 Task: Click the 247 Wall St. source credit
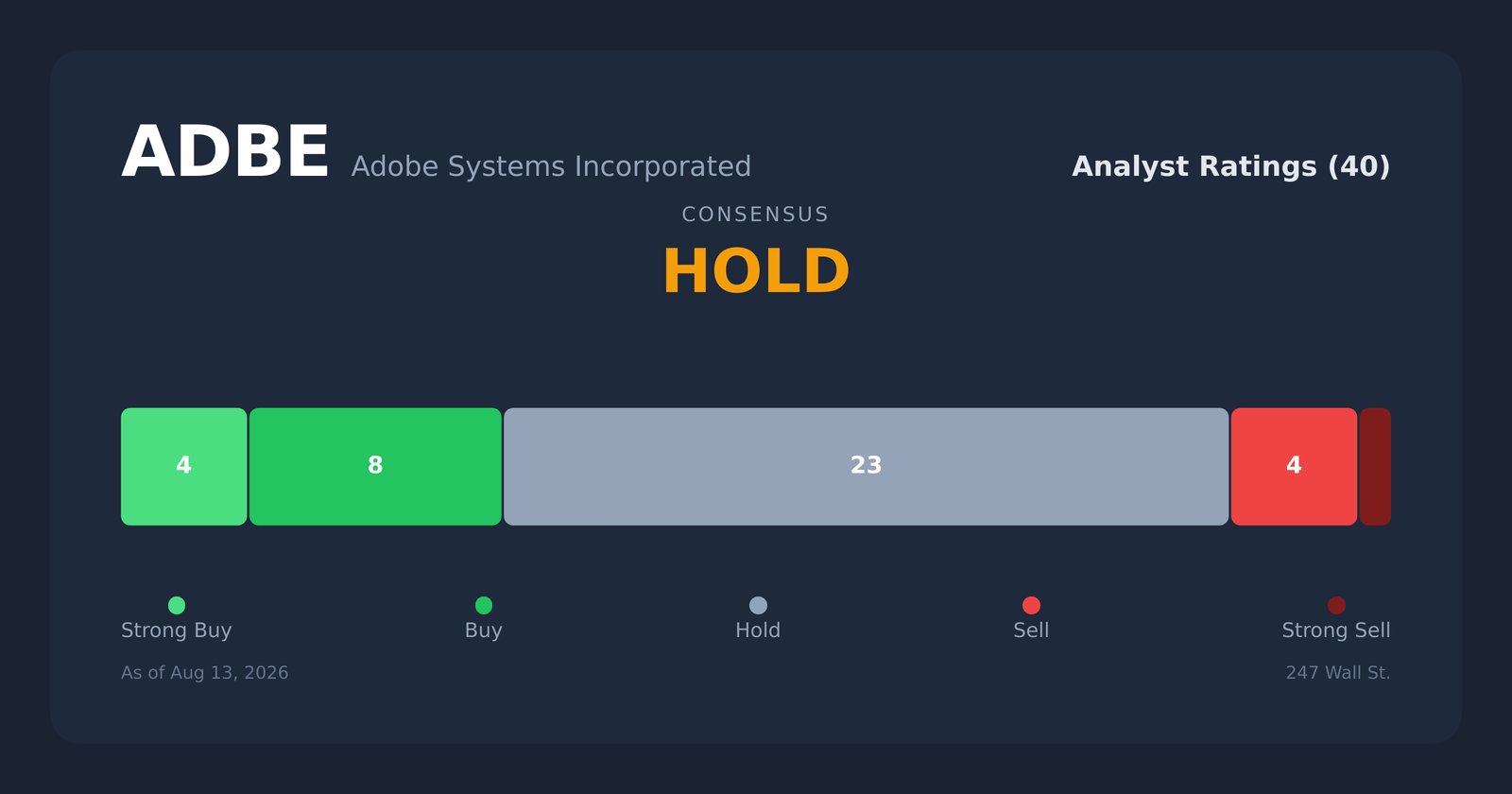point(1338,673)
